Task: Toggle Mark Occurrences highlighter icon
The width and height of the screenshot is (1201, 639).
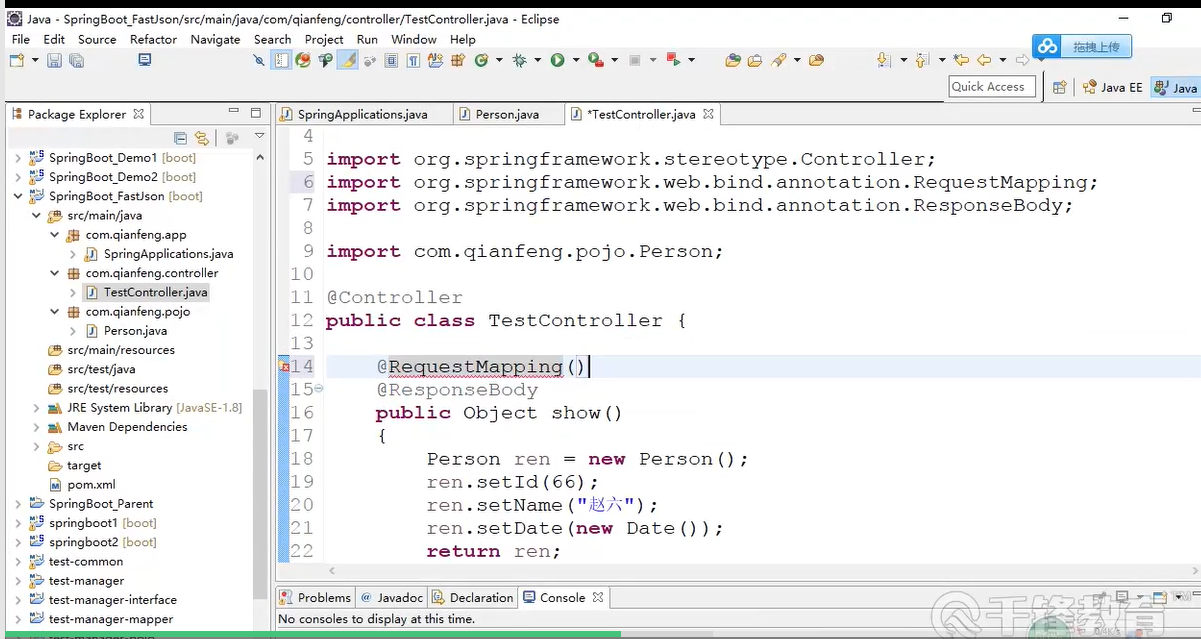Action: click(348, 60)
